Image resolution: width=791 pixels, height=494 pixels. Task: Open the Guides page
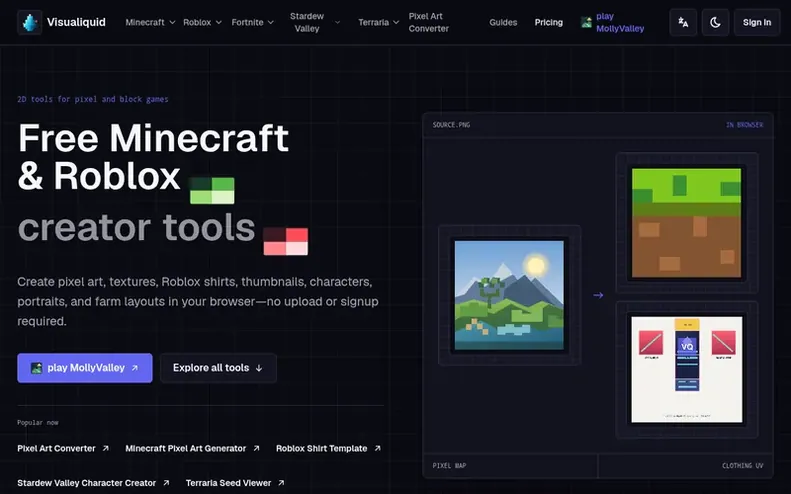(503, 22)
